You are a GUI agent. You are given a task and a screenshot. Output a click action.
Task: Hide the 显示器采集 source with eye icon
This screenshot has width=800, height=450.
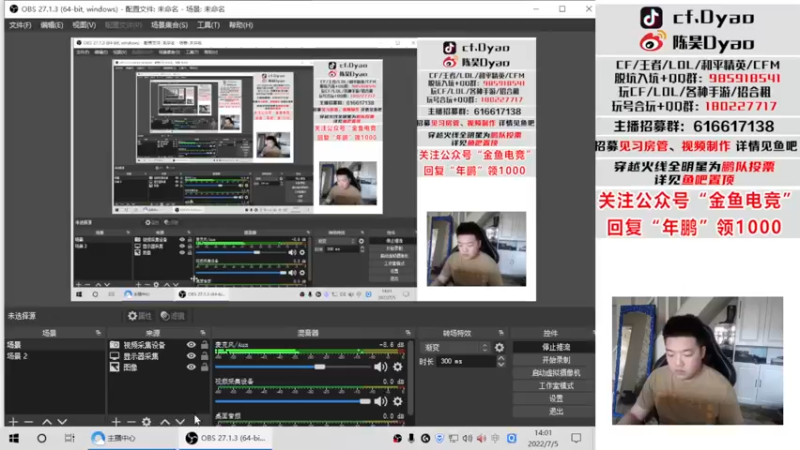click(191, 356)
